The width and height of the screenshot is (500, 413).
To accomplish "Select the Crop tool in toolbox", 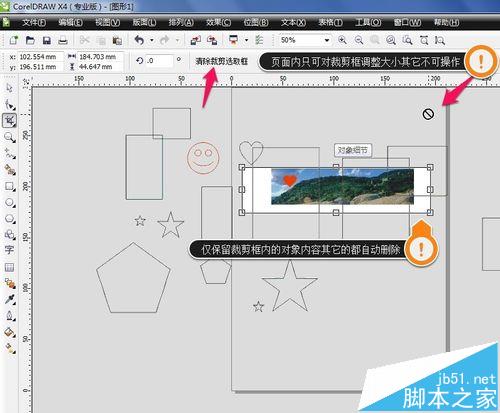I will 9,121.
